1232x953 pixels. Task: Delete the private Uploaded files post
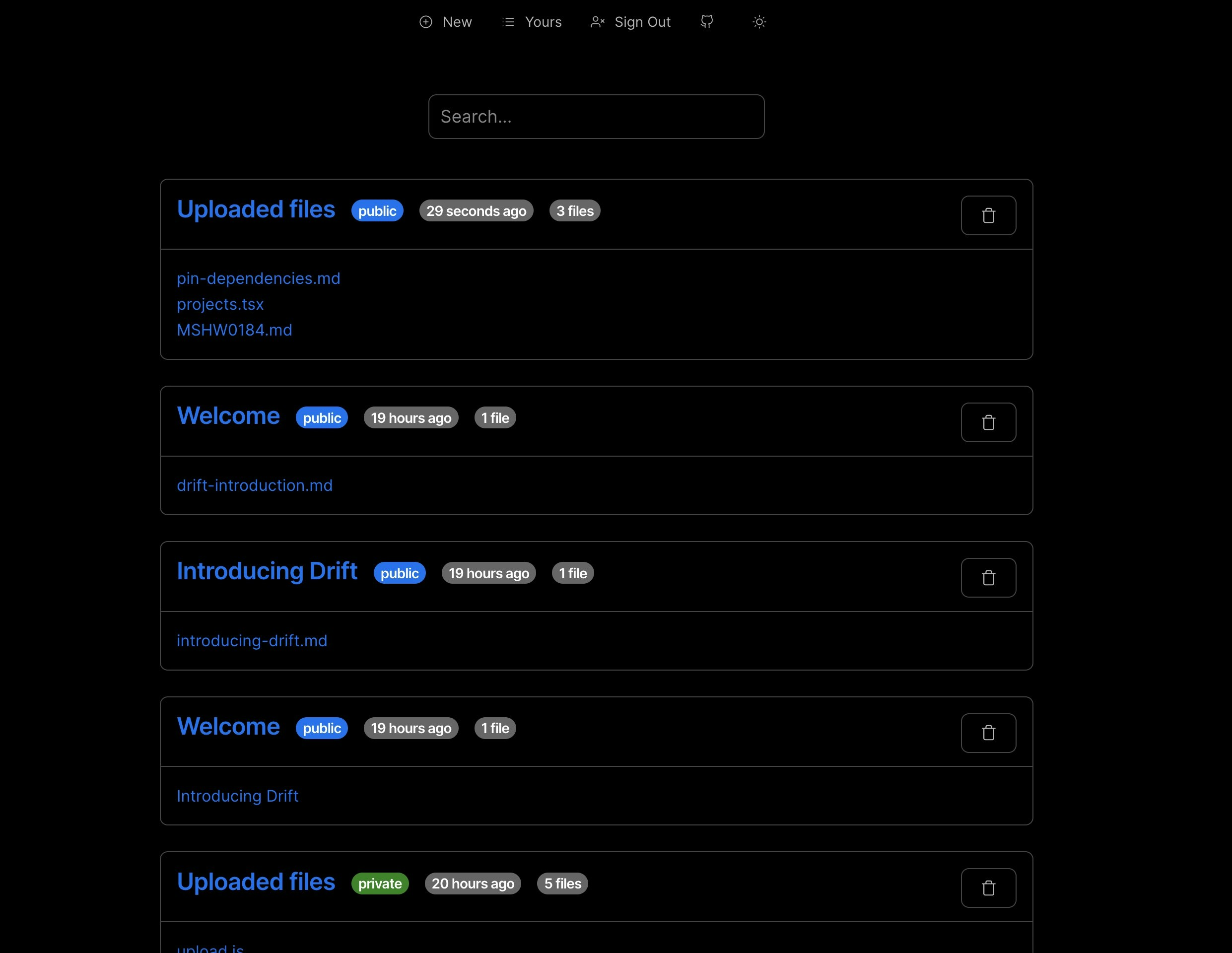988,887
